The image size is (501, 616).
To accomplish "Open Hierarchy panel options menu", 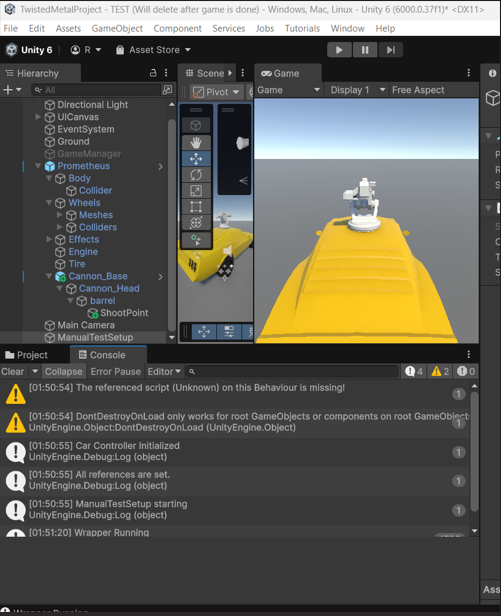I will click(166, 73).
